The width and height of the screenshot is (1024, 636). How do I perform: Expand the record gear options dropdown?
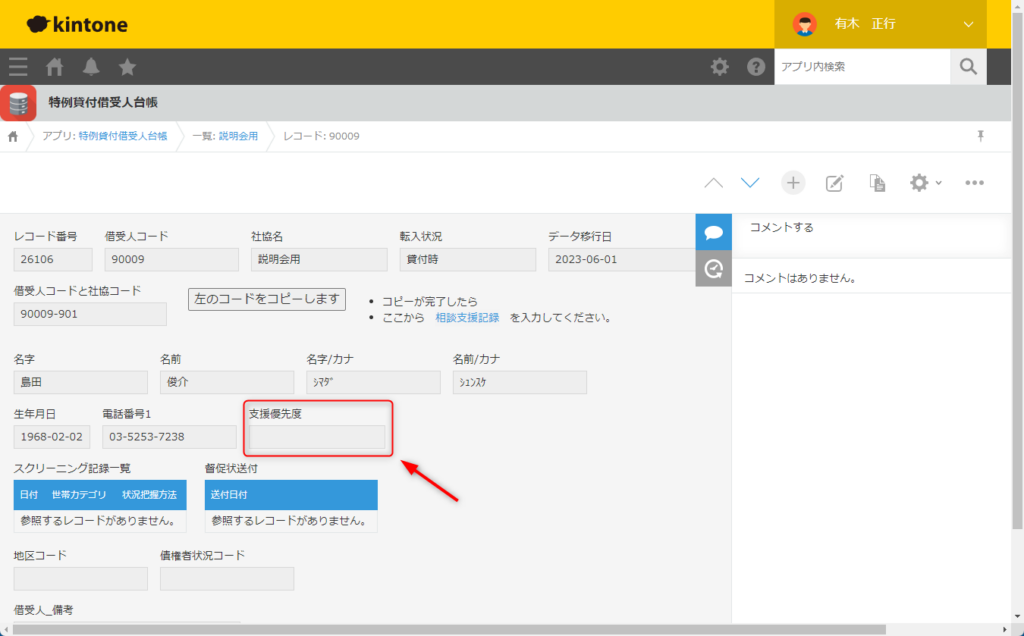pyautogui.click(x=925, y=183)
